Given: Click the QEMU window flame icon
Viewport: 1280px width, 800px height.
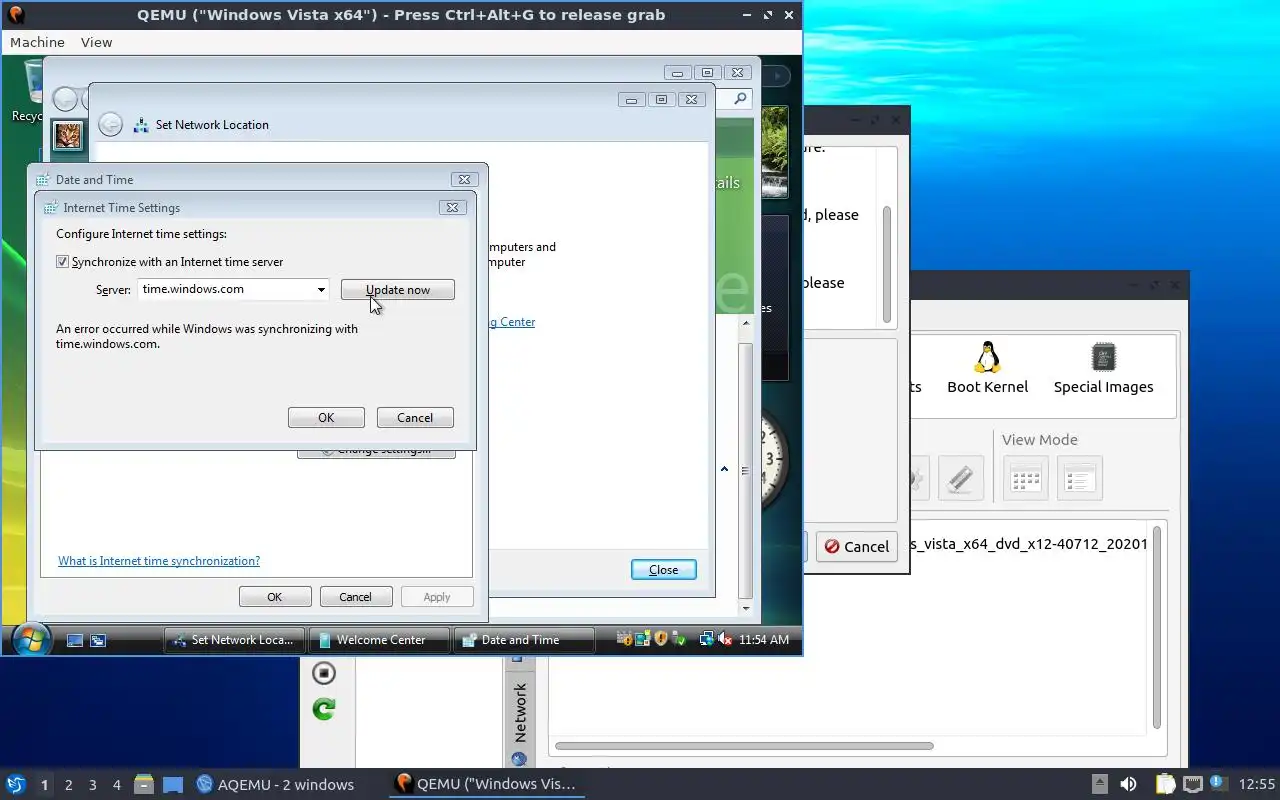Looking at the screenshot, I should 14,15.
